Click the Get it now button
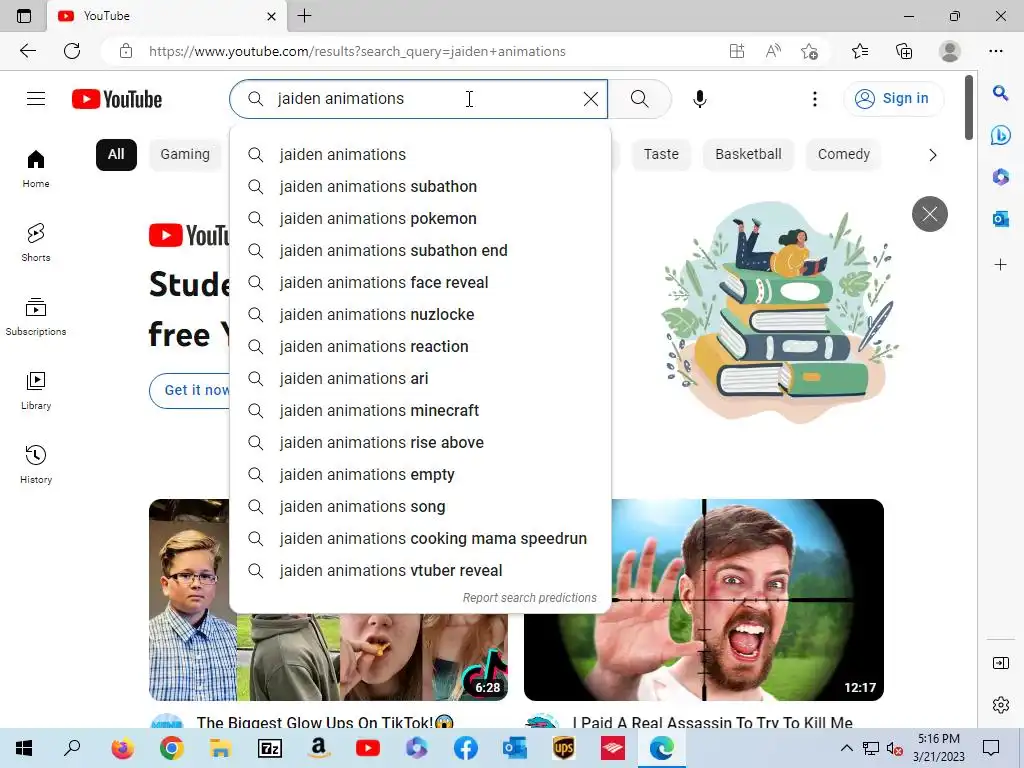Screen dimensions: 1024x768 pyautogui.click(x=191, y=391)
